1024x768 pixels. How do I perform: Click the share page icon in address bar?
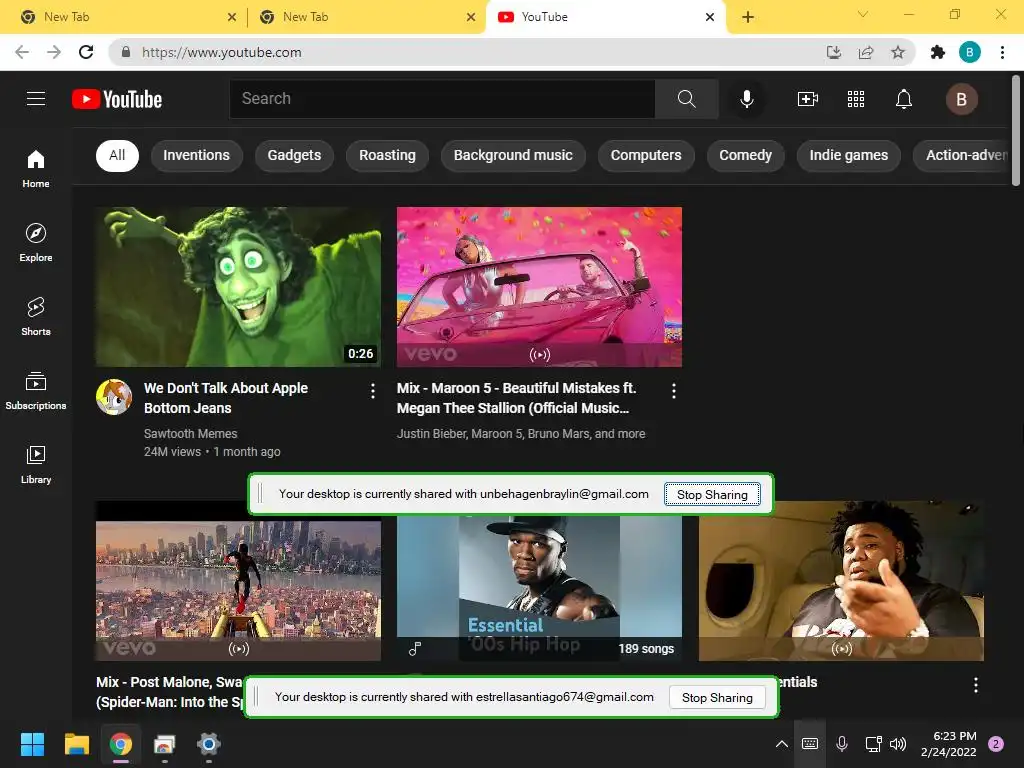pyautogui.click(x=866, y=52)
